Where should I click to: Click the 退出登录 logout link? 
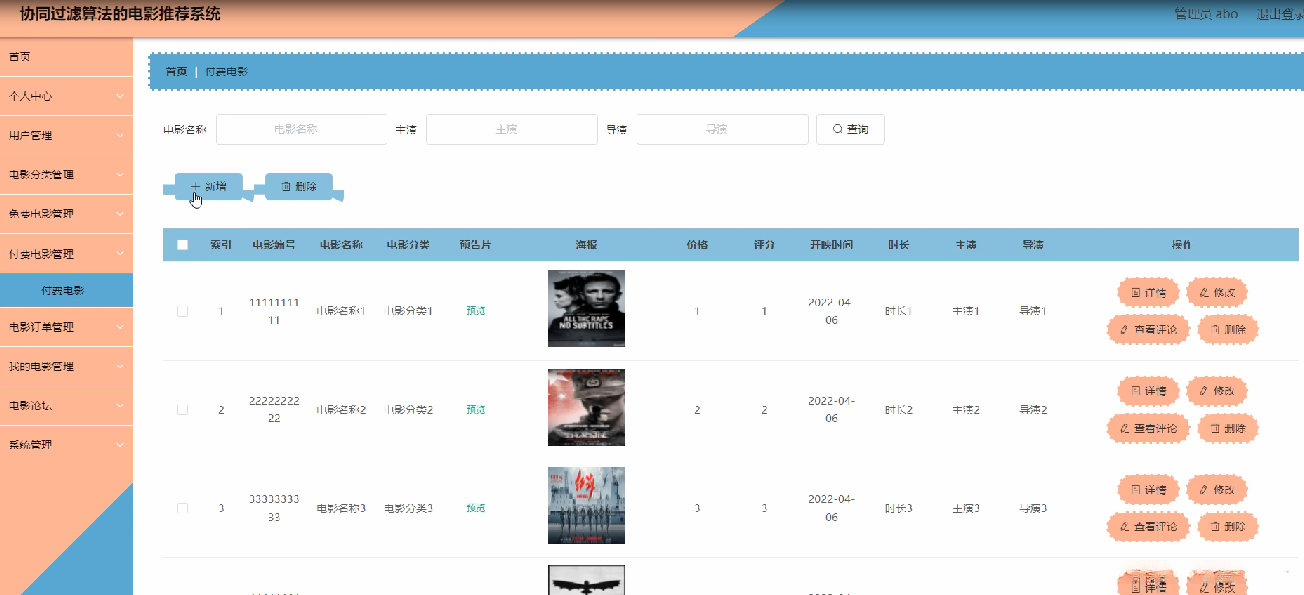click(x=1279, y=14)
